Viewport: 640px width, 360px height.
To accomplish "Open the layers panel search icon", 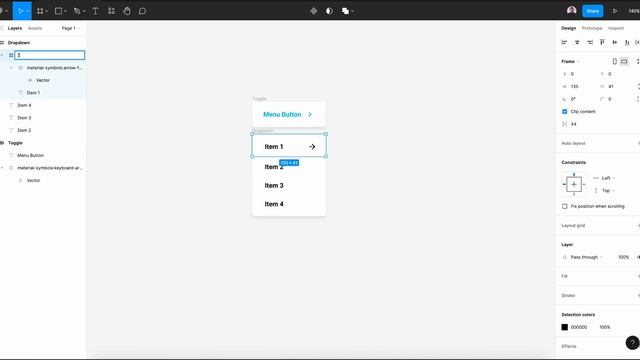I will tap(2, 28).
